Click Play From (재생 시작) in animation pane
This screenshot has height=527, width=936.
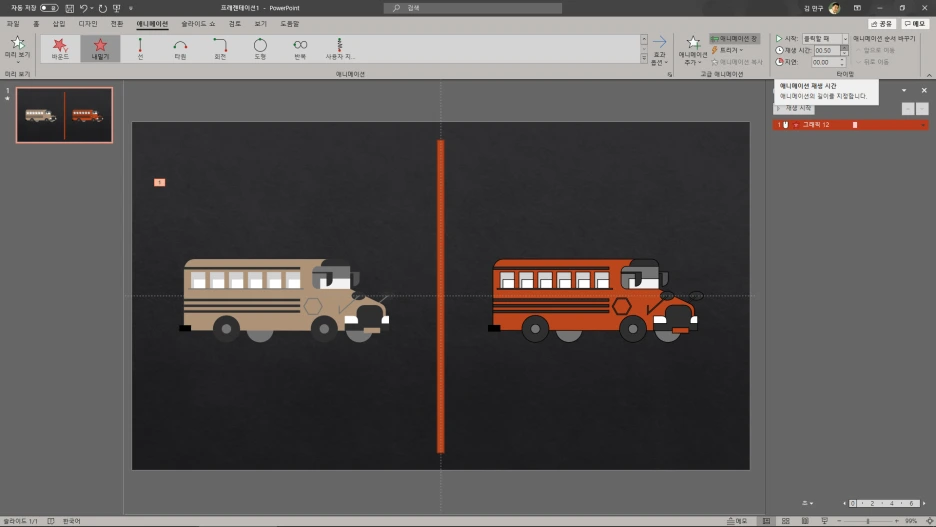794,108
